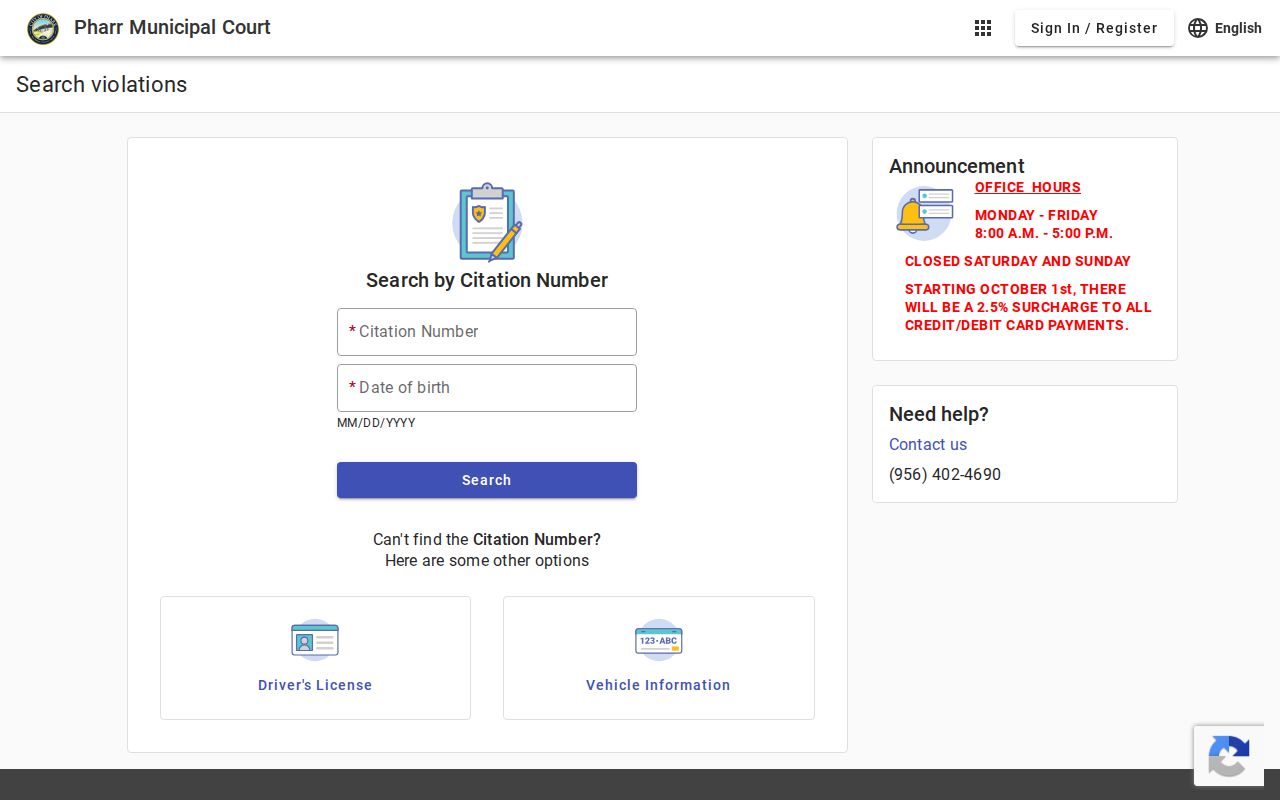
Task: Click the Announcement heading
Action: [x=957, y=166]
